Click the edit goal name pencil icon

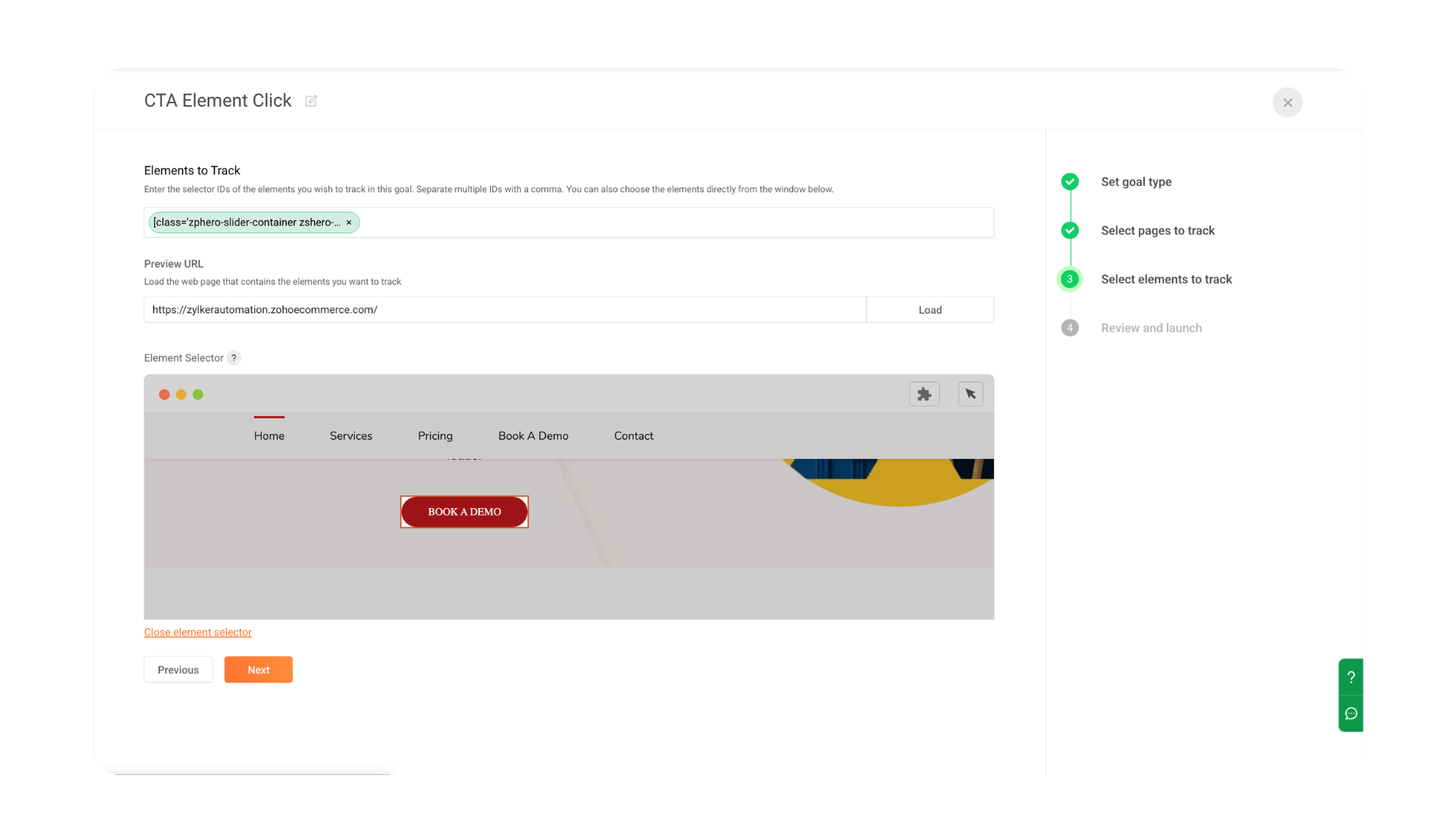click(311, 101)
